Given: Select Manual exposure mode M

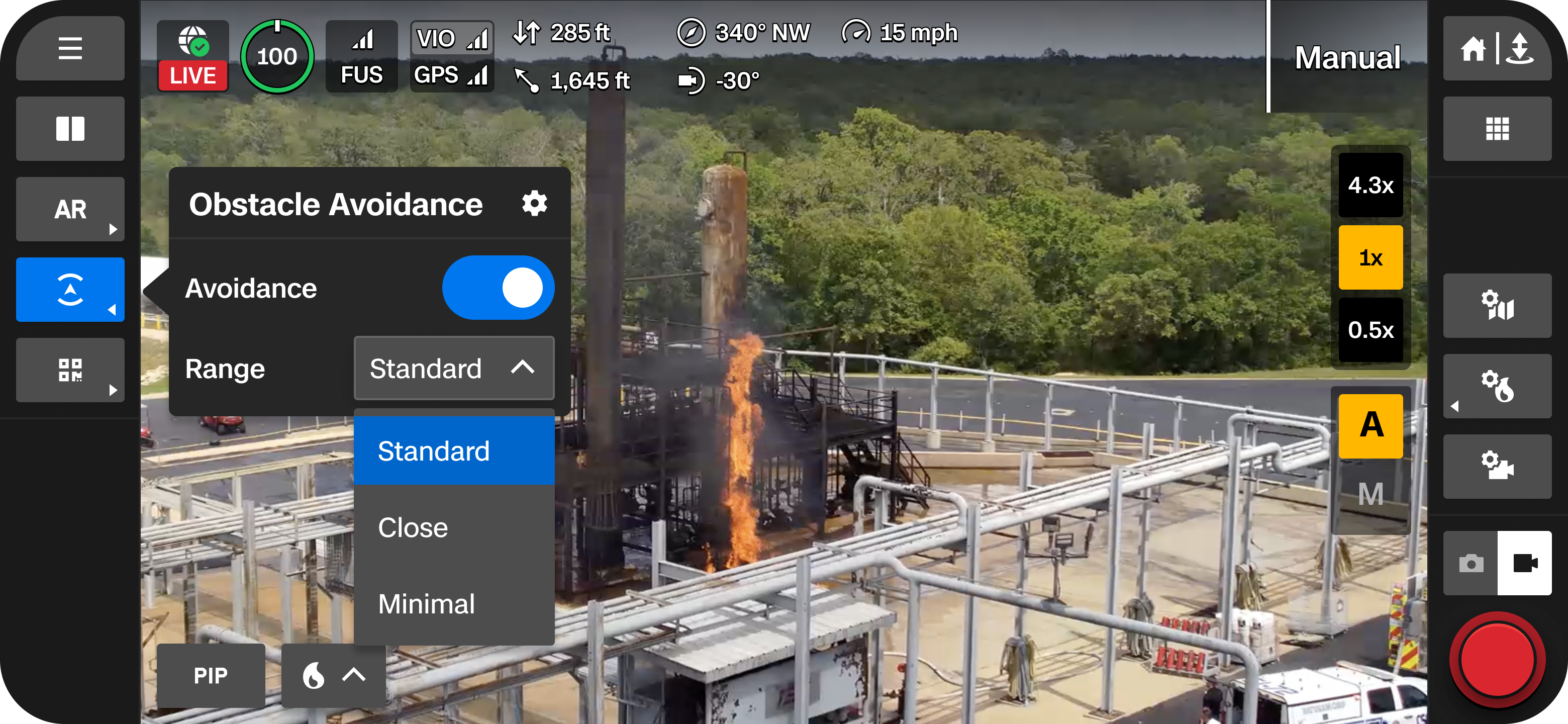Looking at the screenshot, I should [1371, 494].
